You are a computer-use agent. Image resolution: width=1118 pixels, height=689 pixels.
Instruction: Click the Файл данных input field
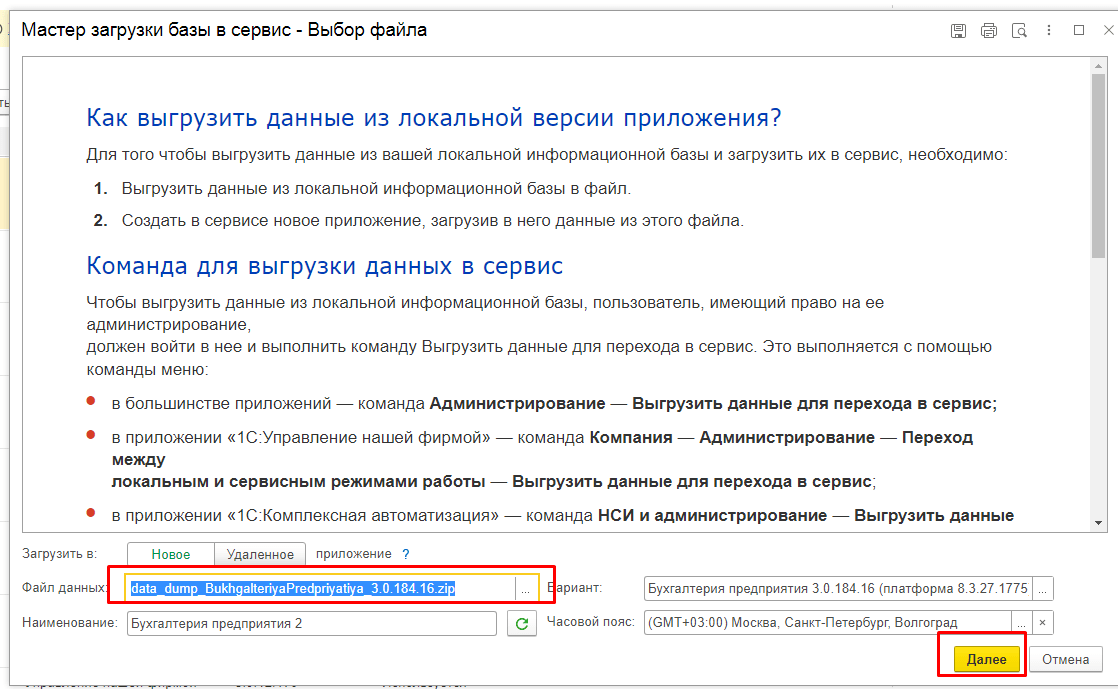(320, 589)
